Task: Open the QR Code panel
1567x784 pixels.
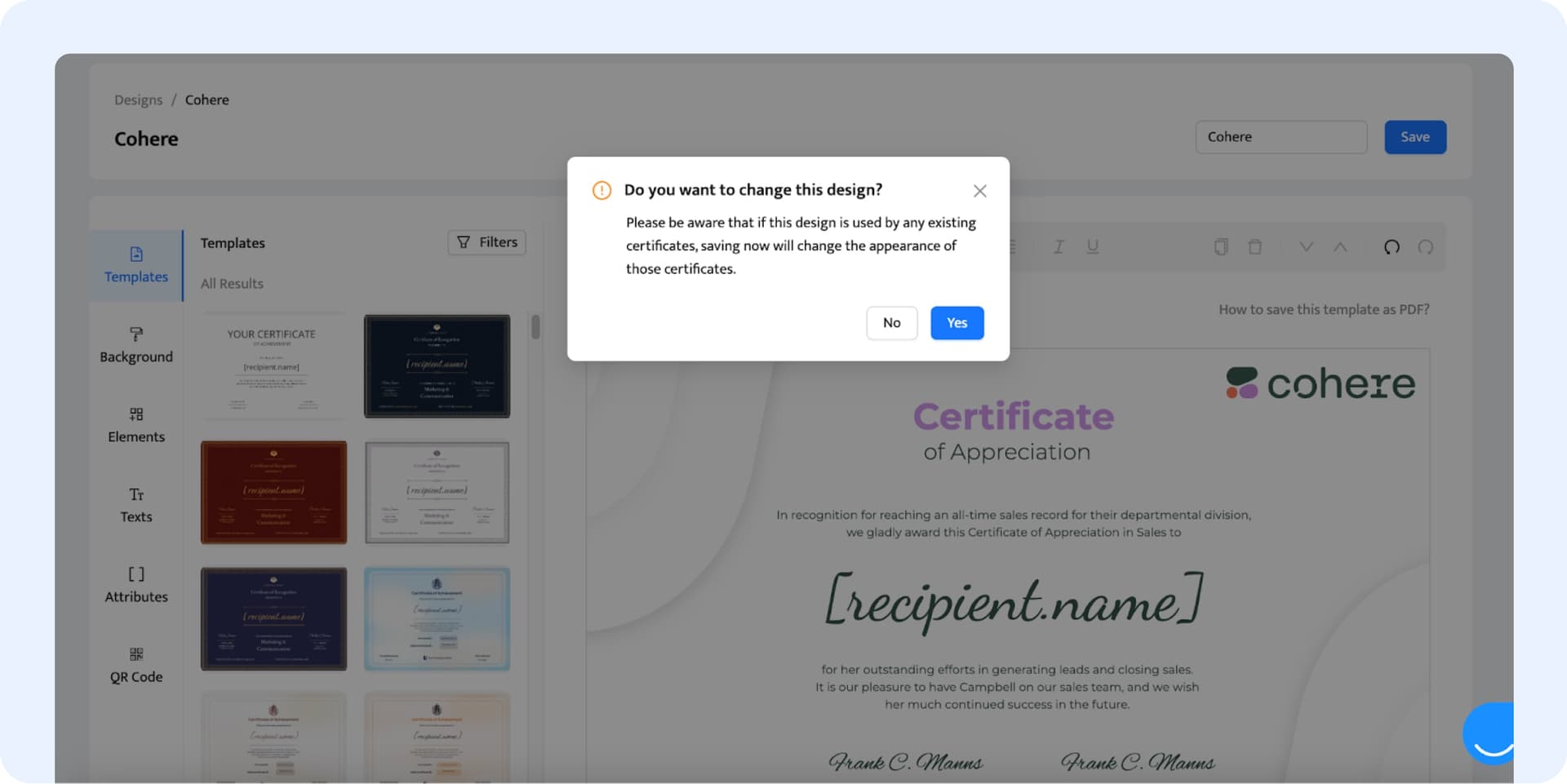Action: [136, 665]
